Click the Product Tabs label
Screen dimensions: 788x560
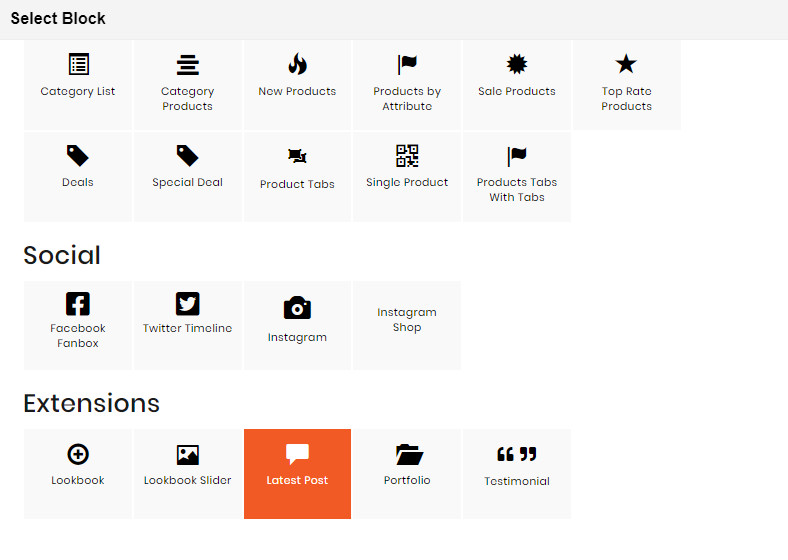(x=297, y=184)
